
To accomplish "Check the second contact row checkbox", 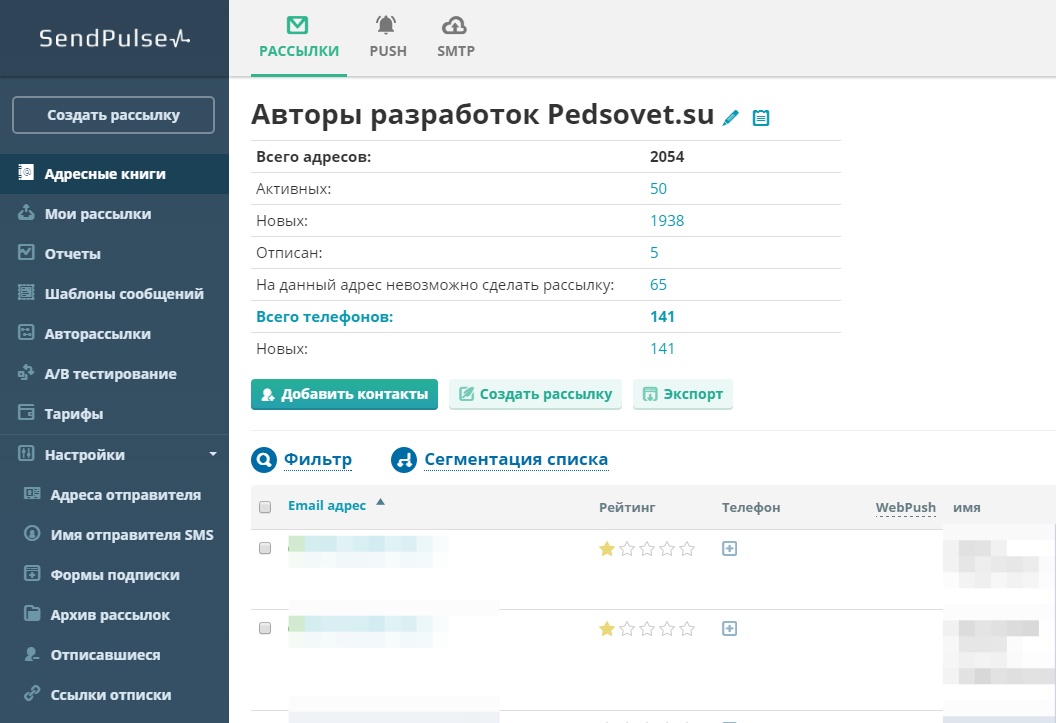I will click(x=265, y=628).
